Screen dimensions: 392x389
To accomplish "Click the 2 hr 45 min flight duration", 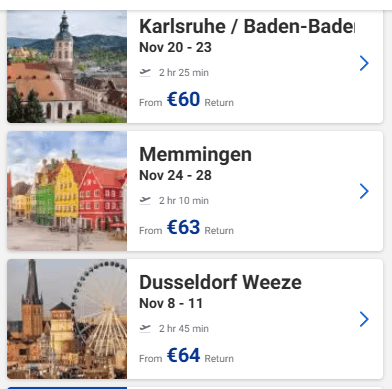I will point(184,328).
